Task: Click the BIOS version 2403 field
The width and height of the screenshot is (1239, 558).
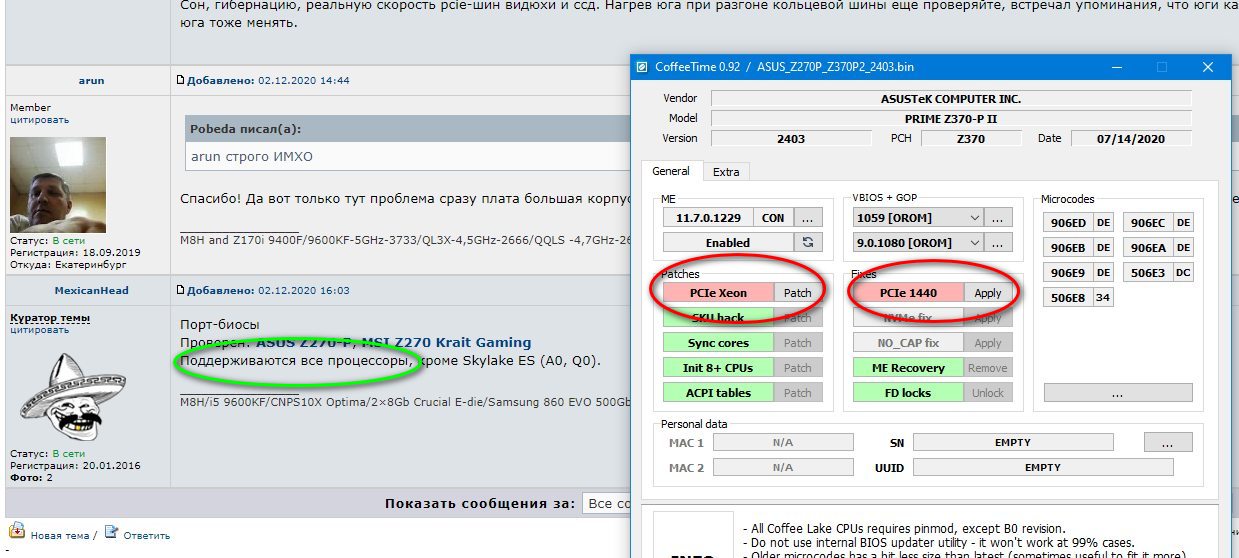Action: pyautogui.click(x=791, y=138)
